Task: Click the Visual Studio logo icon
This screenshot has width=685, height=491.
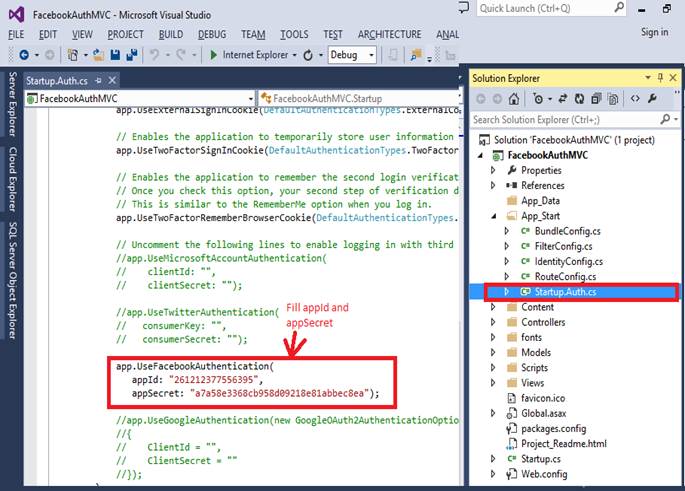Action: 17,15
